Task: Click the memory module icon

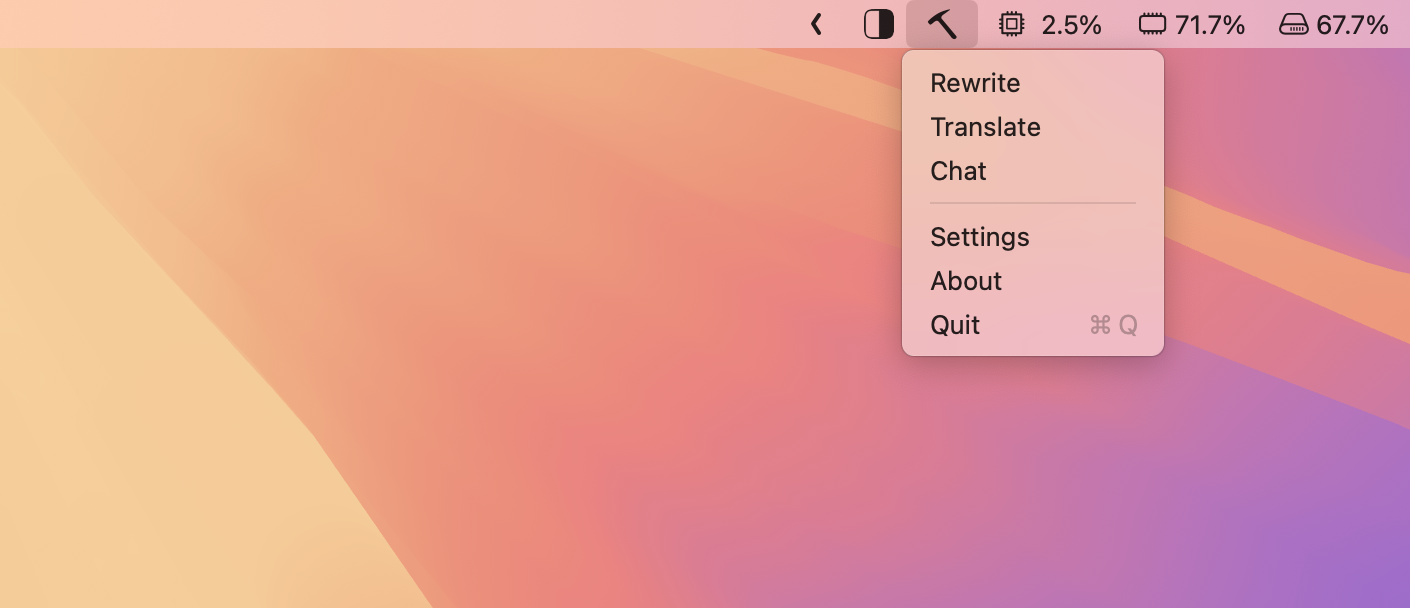Action: click(x=1153, y=24)
